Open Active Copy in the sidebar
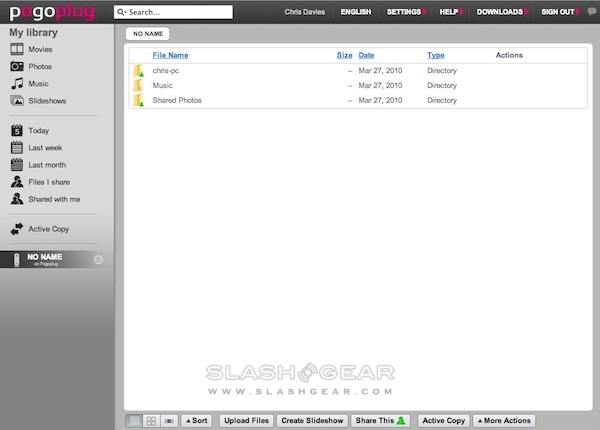Viewport: 600px width, 430px height. 48,229
